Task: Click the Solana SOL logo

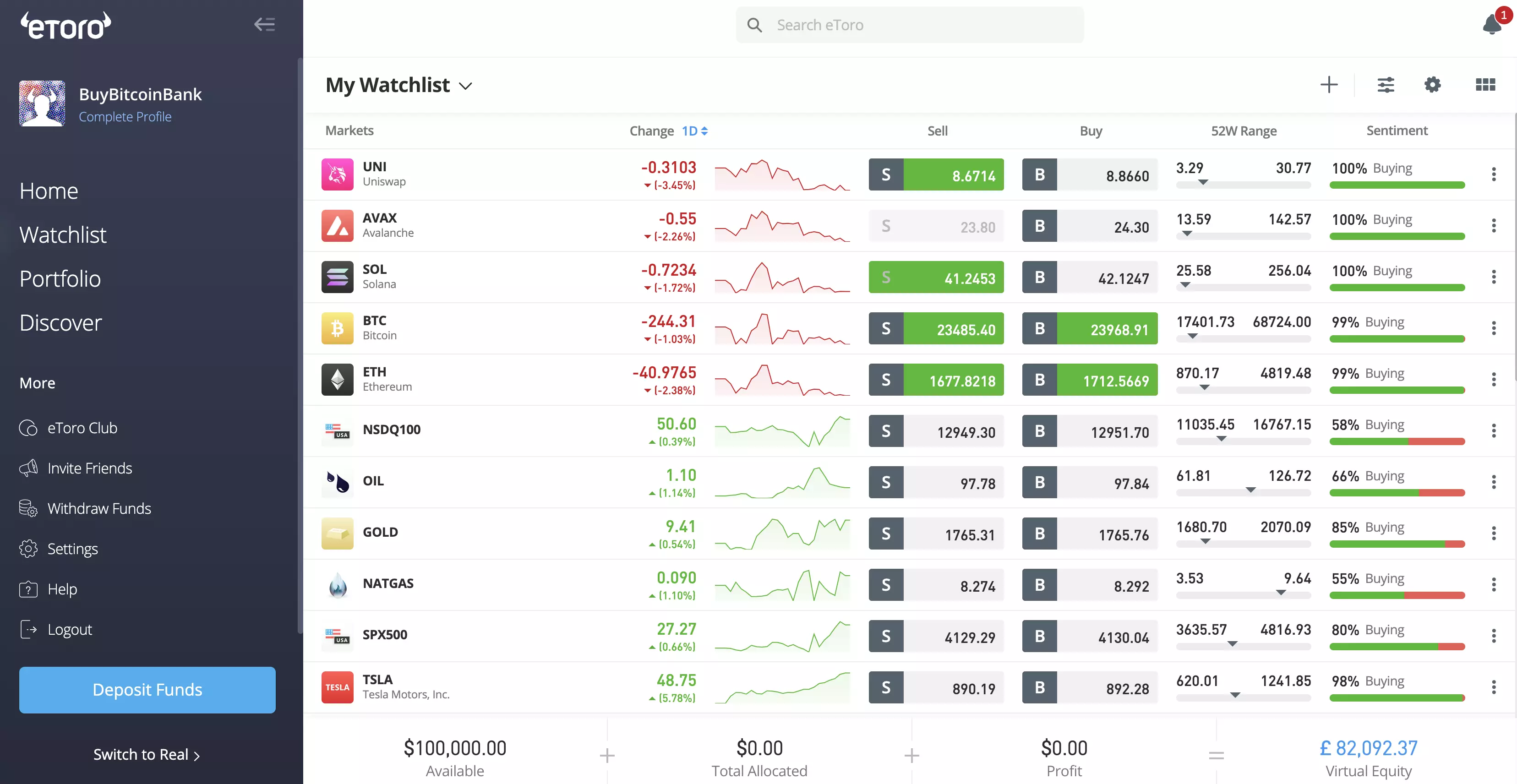Action: coord(338,277)
